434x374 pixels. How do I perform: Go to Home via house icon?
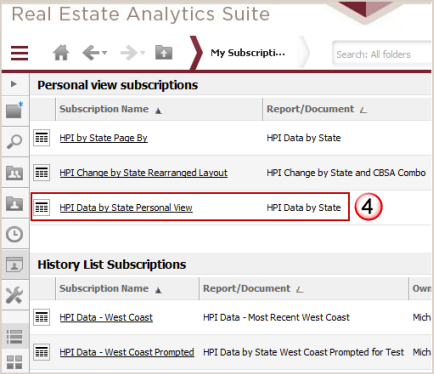[61, 53]
